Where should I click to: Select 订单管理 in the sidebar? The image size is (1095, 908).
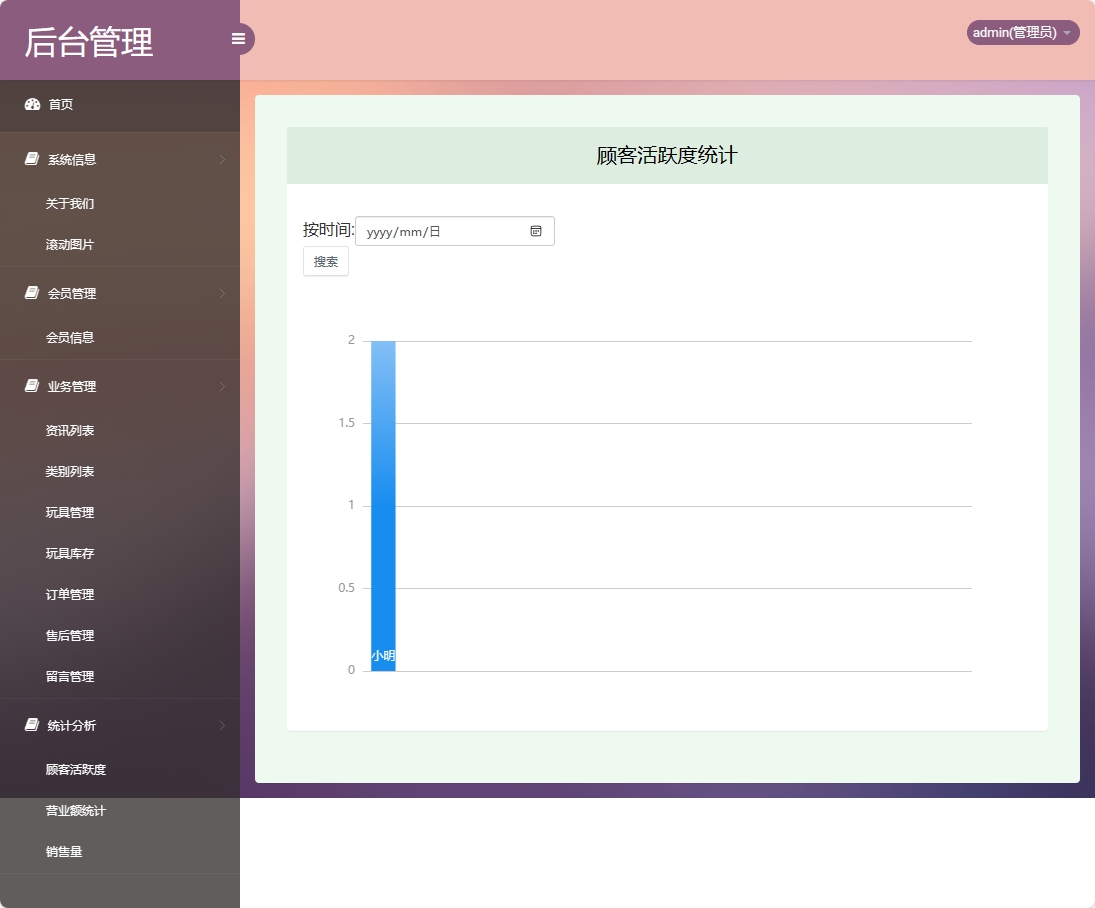pos(68,594)
